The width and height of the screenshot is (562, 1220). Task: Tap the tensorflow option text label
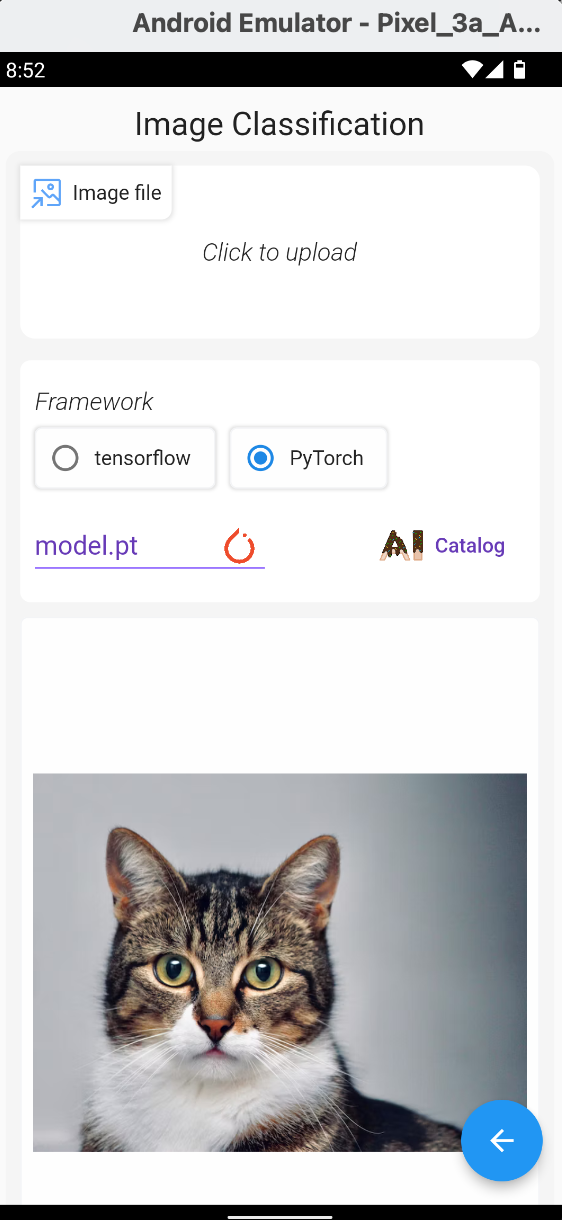point(142,459)
